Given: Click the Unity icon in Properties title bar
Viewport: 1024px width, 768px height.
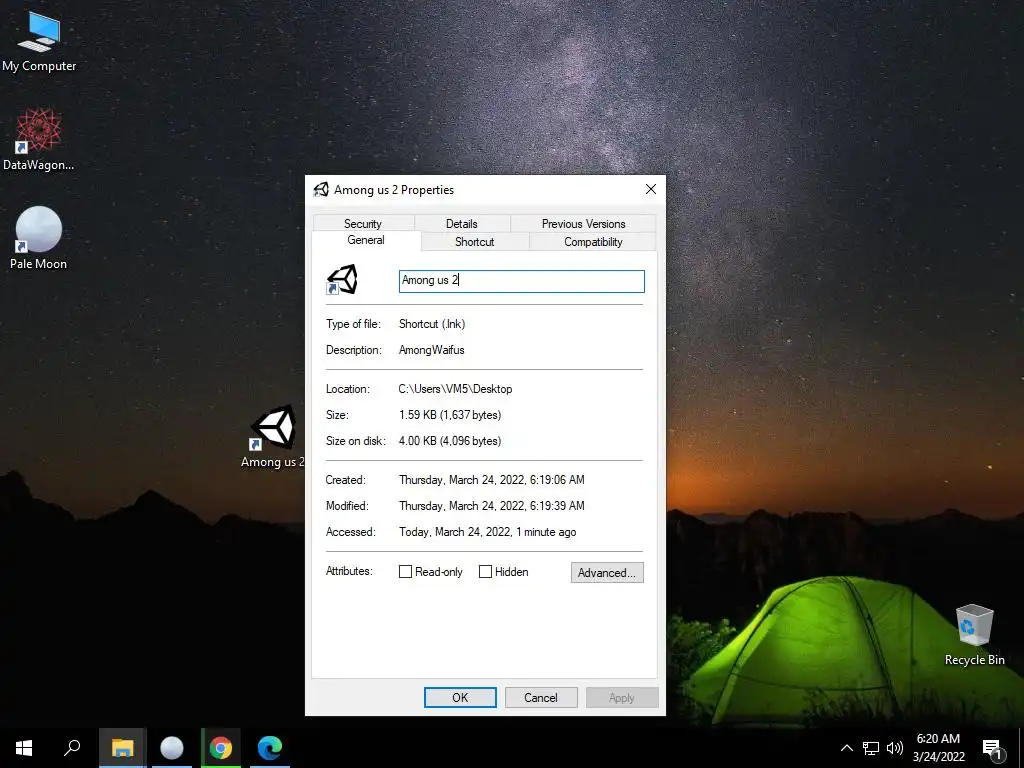Looking at the screenshot, I should coord(321,189).
